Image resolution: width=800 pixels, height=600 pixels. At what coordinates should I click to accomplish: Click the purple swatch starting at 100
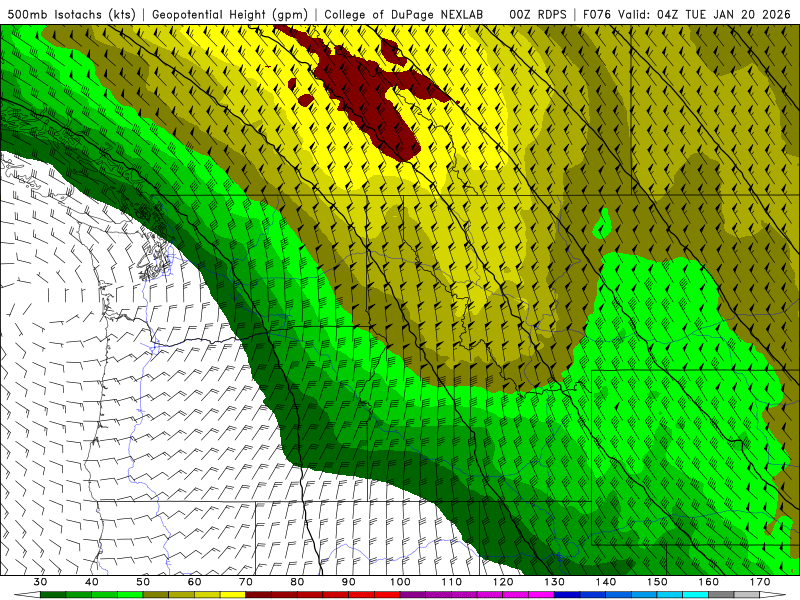click(x=413, y=595)
